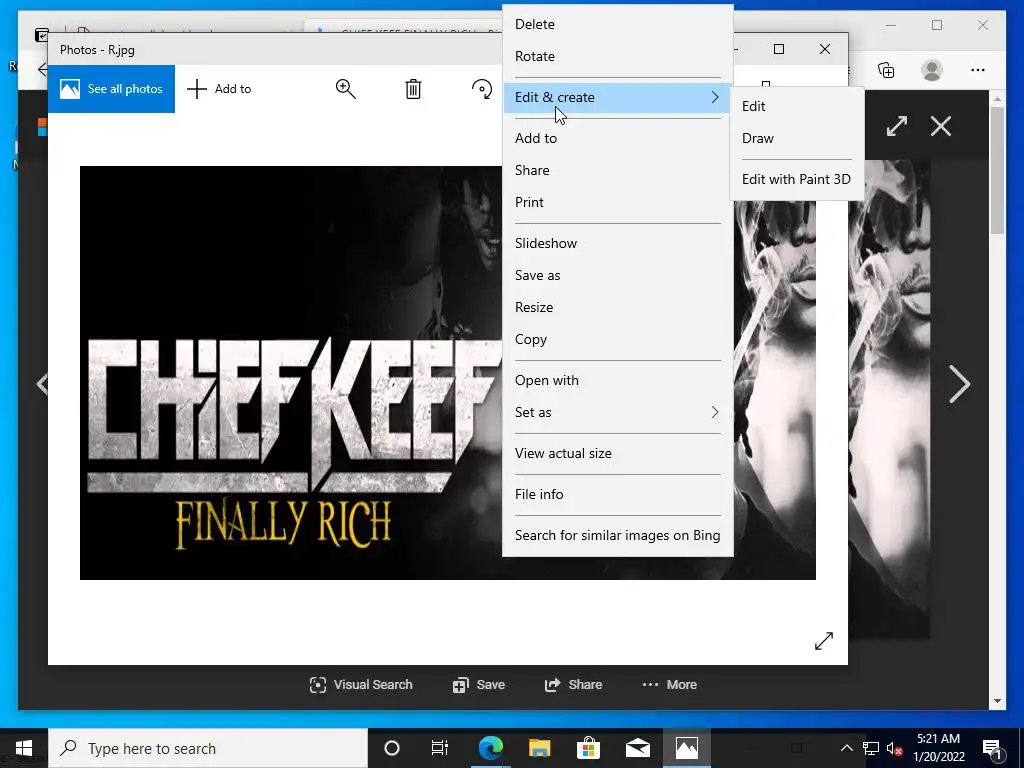Image resolution: width=1024 pixels, height=768 pixels.
Task: Click Add to in Photos toolbar
Action: tap(219, 89)
